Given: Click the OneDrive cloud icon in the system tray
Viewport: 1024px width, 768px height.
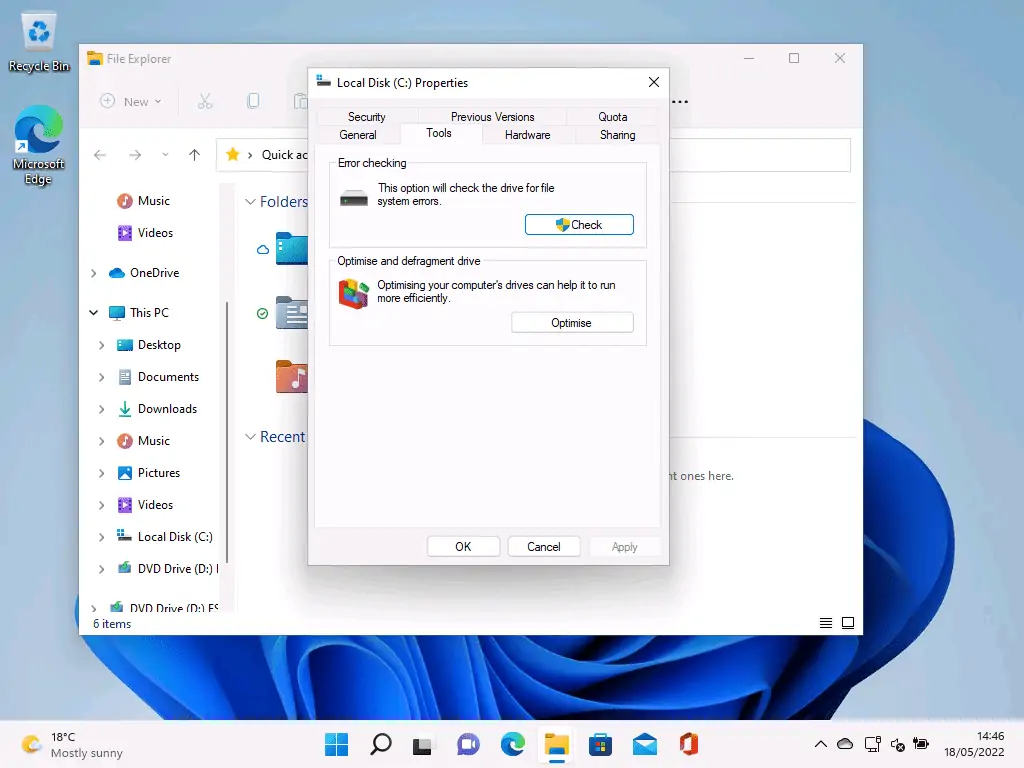Looking at the screenshot, I should click(x=845, y=744).
